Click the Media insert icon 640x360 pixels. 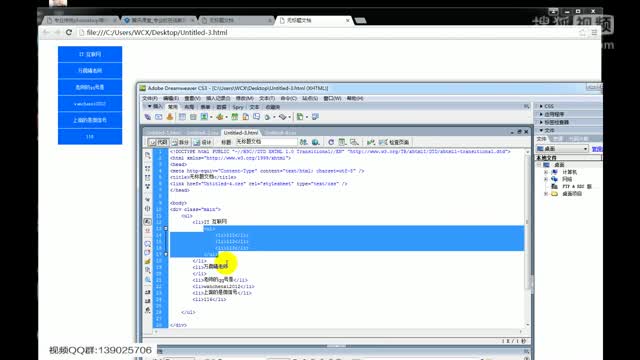tap(220, 117)
